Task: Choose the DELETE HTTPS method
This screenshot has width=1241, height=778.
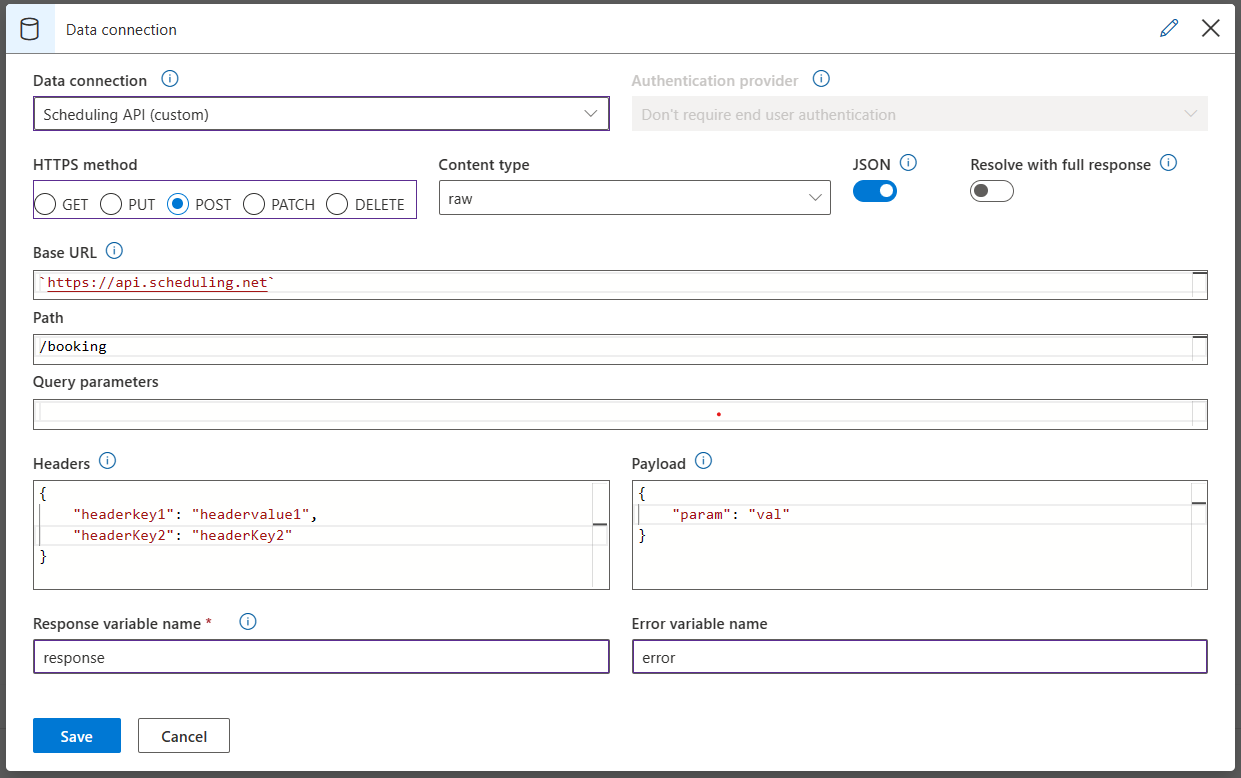Action: click(x=337, y=203)
